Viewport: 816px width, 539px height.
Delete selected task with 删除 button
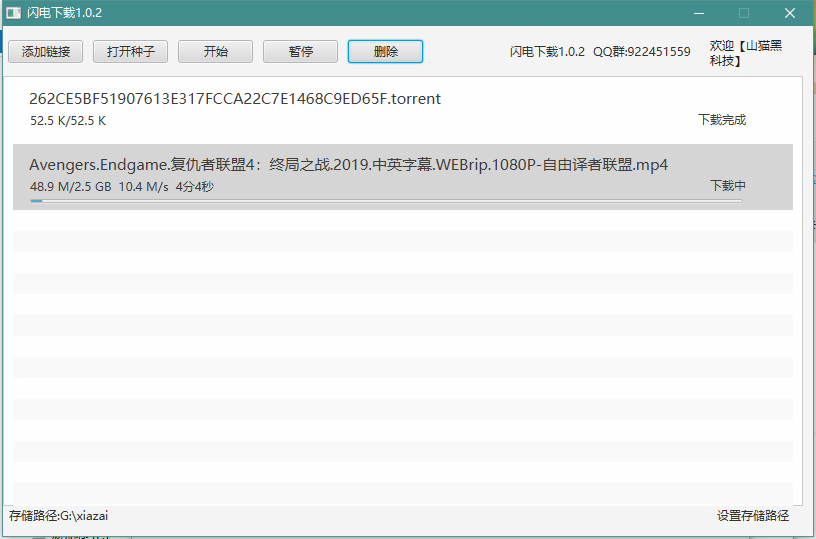click(385, 52)
